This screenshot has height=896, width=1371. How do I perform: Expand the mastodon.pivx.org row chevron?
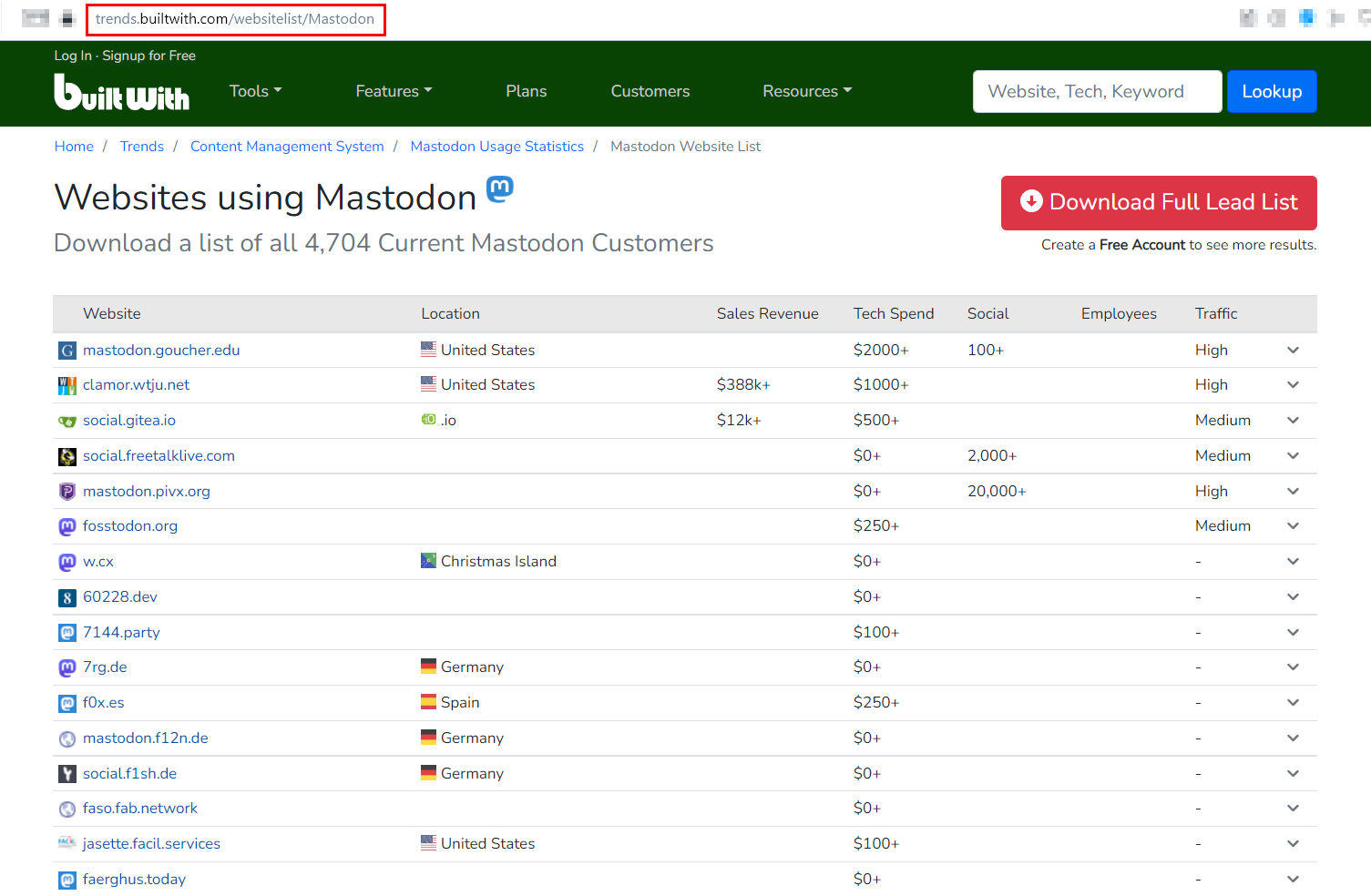1293,491
